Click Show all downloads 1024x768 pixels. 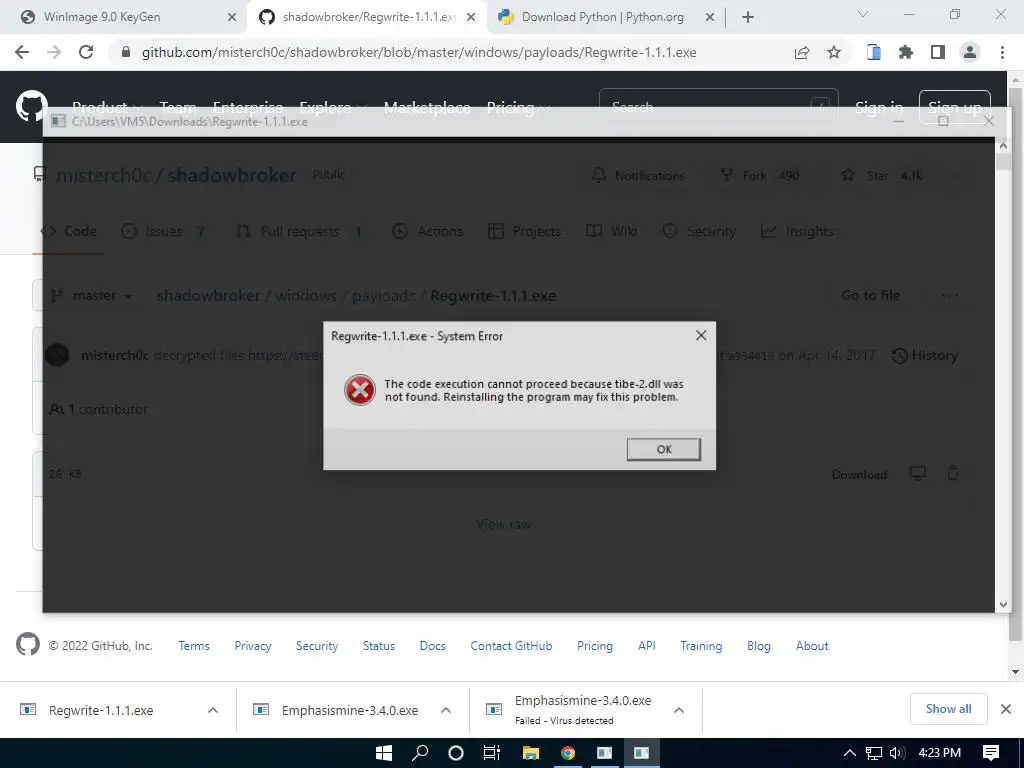948,709
